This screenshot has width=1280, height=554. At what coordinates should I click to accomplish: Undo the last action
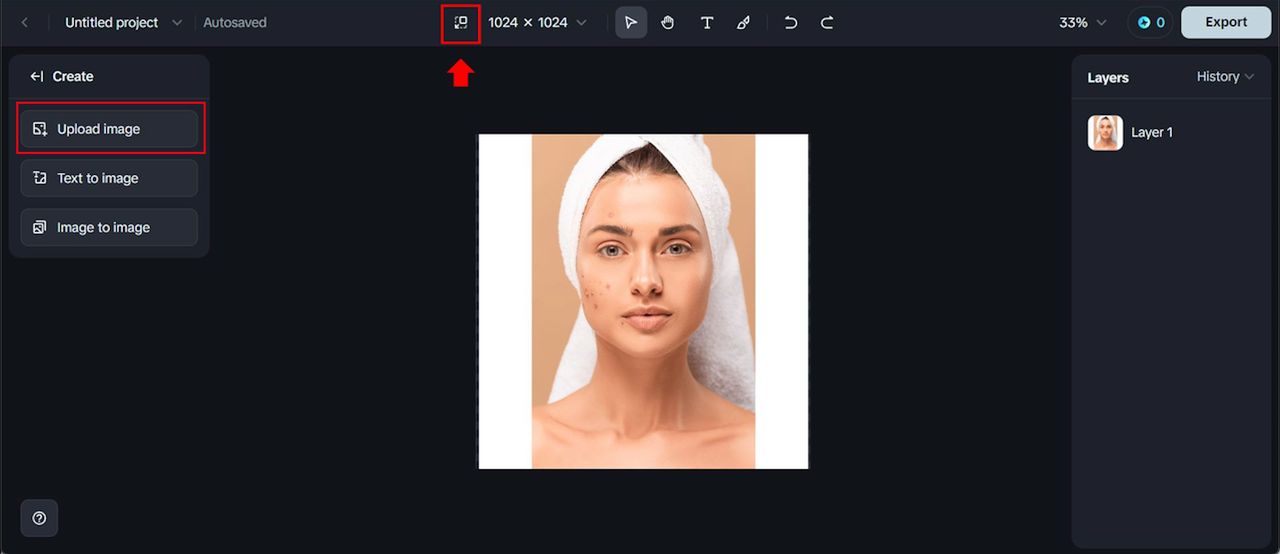click(790, 22)
